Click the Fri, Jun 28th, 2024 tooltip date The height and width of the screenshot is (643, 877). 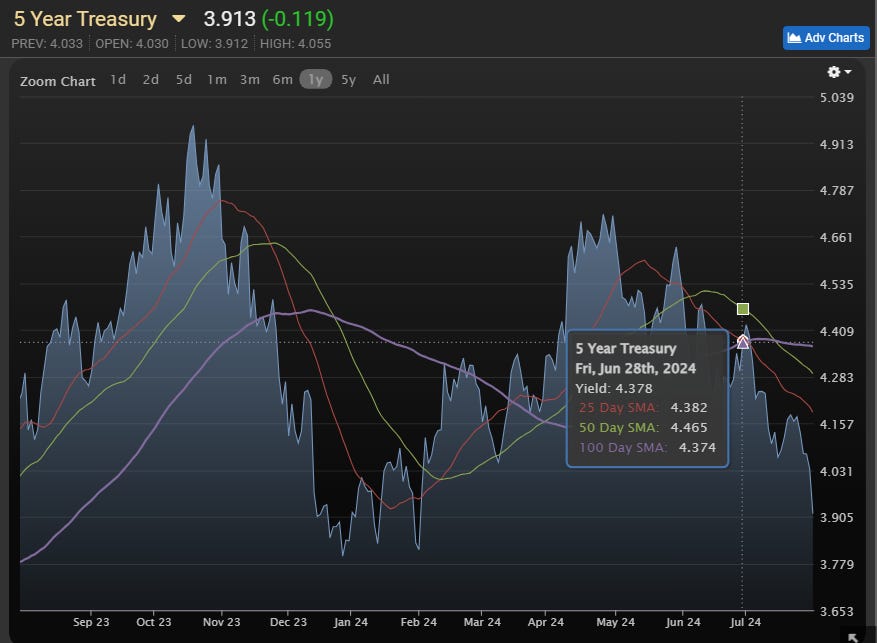pos(635,368)
